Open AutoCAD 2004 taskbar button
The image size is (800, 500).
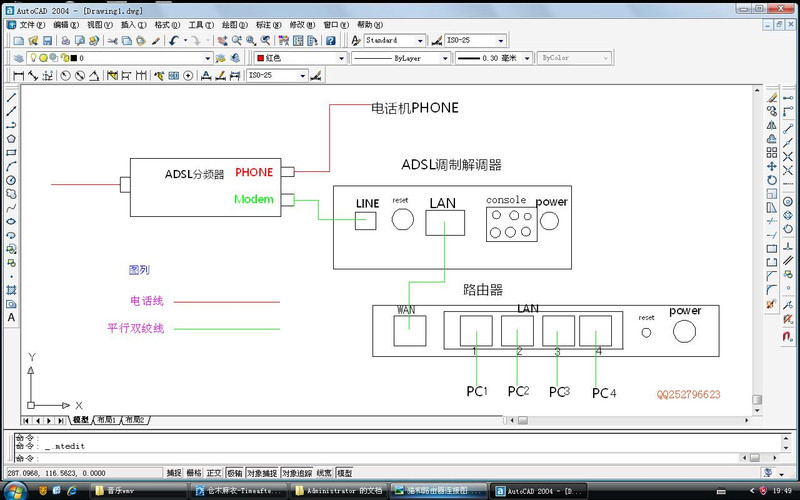tap(540, 491)
